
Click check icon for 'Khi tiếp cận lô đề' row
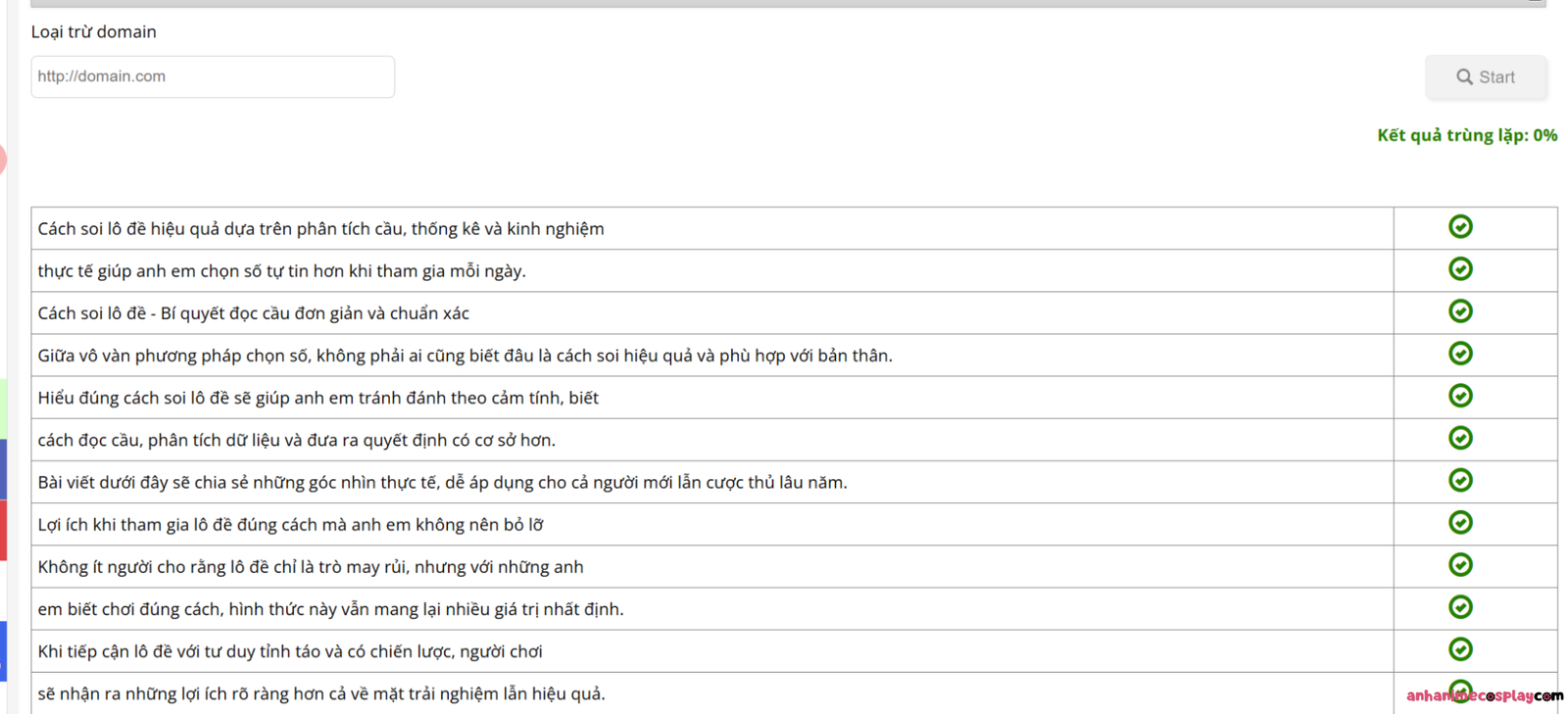pyautogui.click(x=1460, y=649)
